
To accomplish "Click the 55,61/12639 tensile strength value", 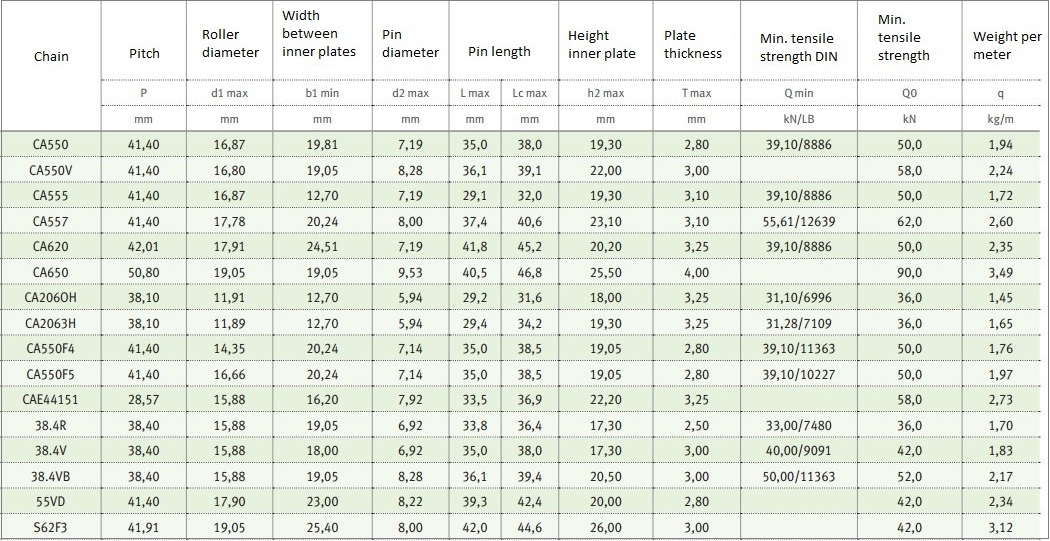I will pyautogui.click(x=797, y=221).
